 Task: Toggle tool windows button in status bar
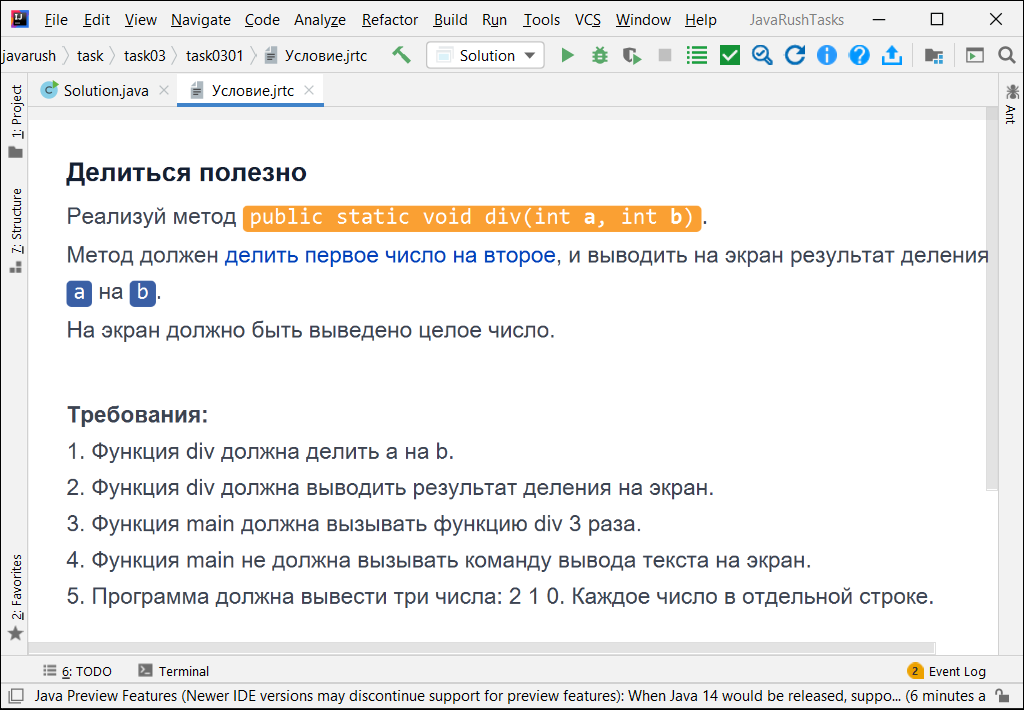pos(16,696)
